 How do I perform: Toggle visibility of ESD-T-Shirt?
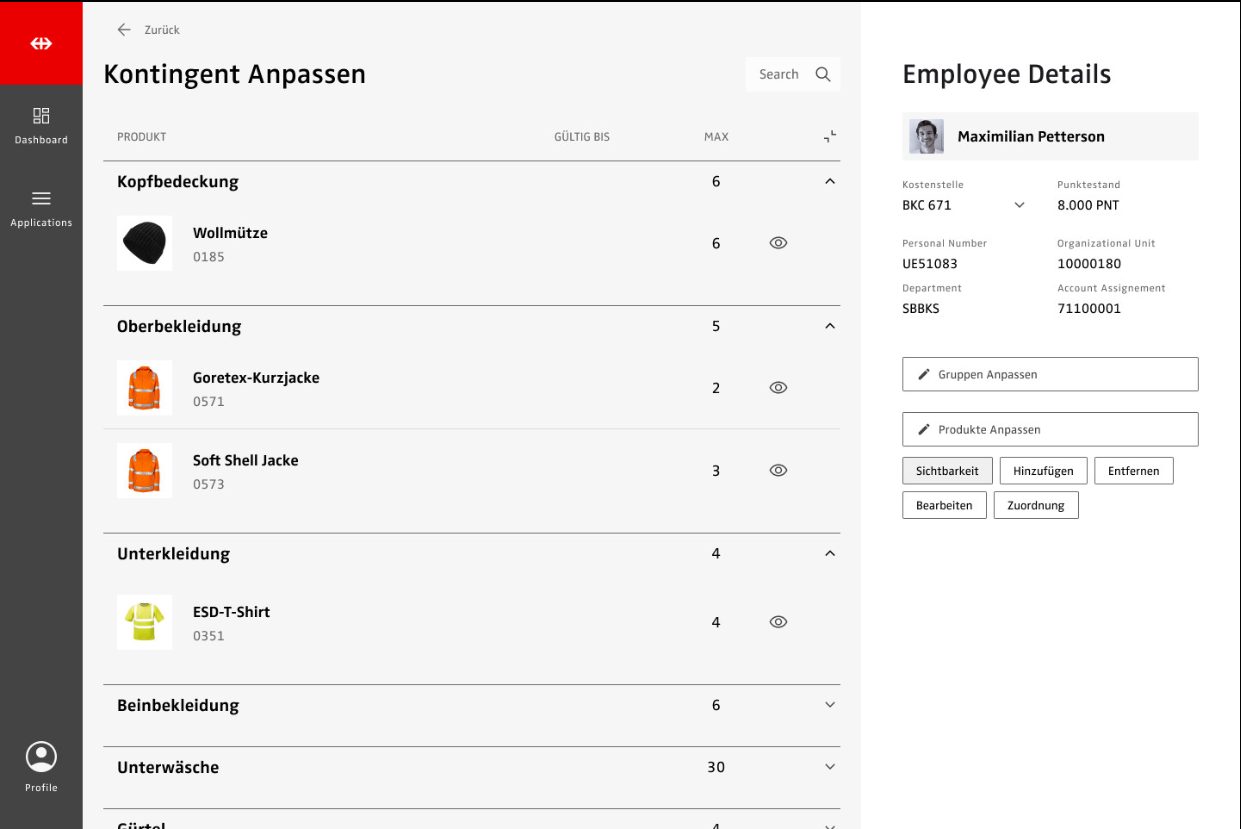(x=778, y=622)
